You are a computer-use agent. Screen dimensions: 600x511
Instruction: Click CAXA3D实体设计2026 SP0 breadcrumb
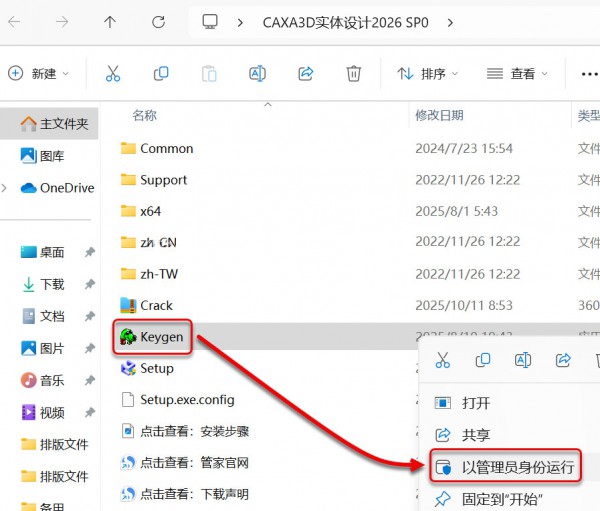point(345,23)
